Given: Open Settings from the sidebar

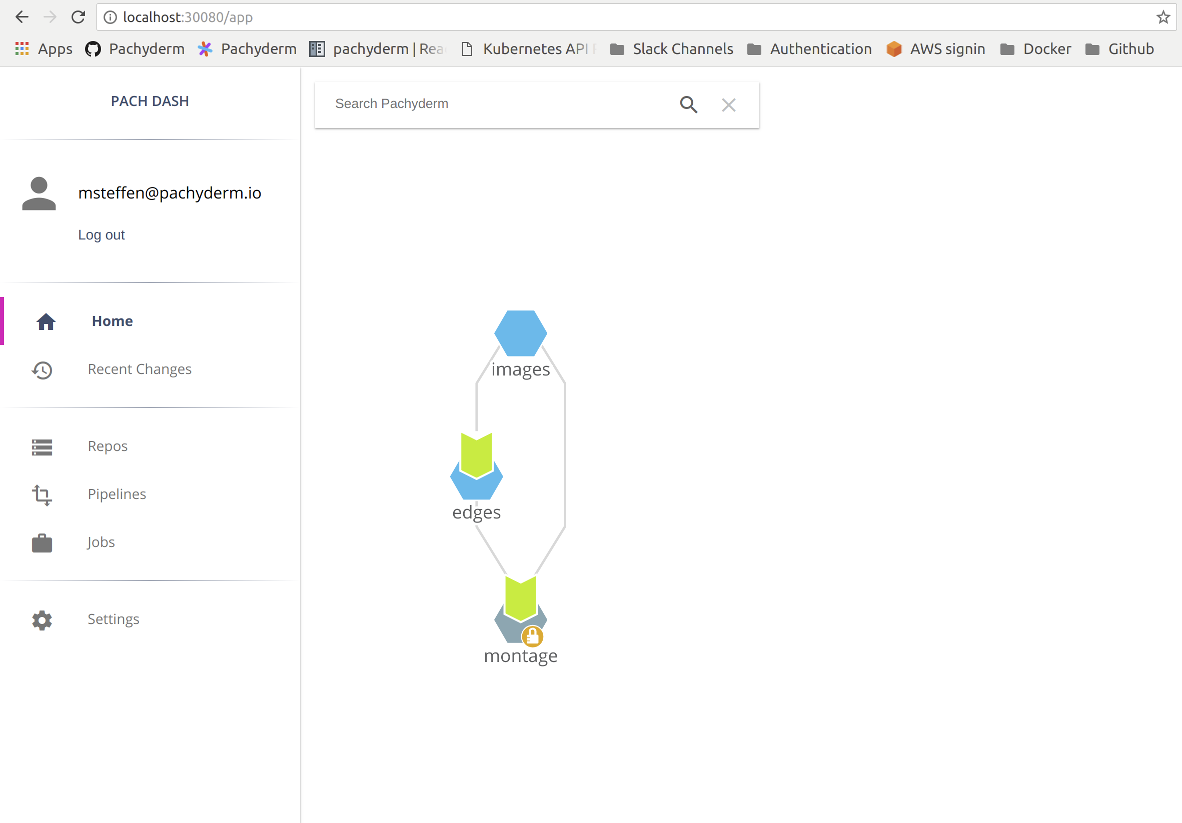Looking at the screenshot, I should pyautogui.click(x=113, y=620).
